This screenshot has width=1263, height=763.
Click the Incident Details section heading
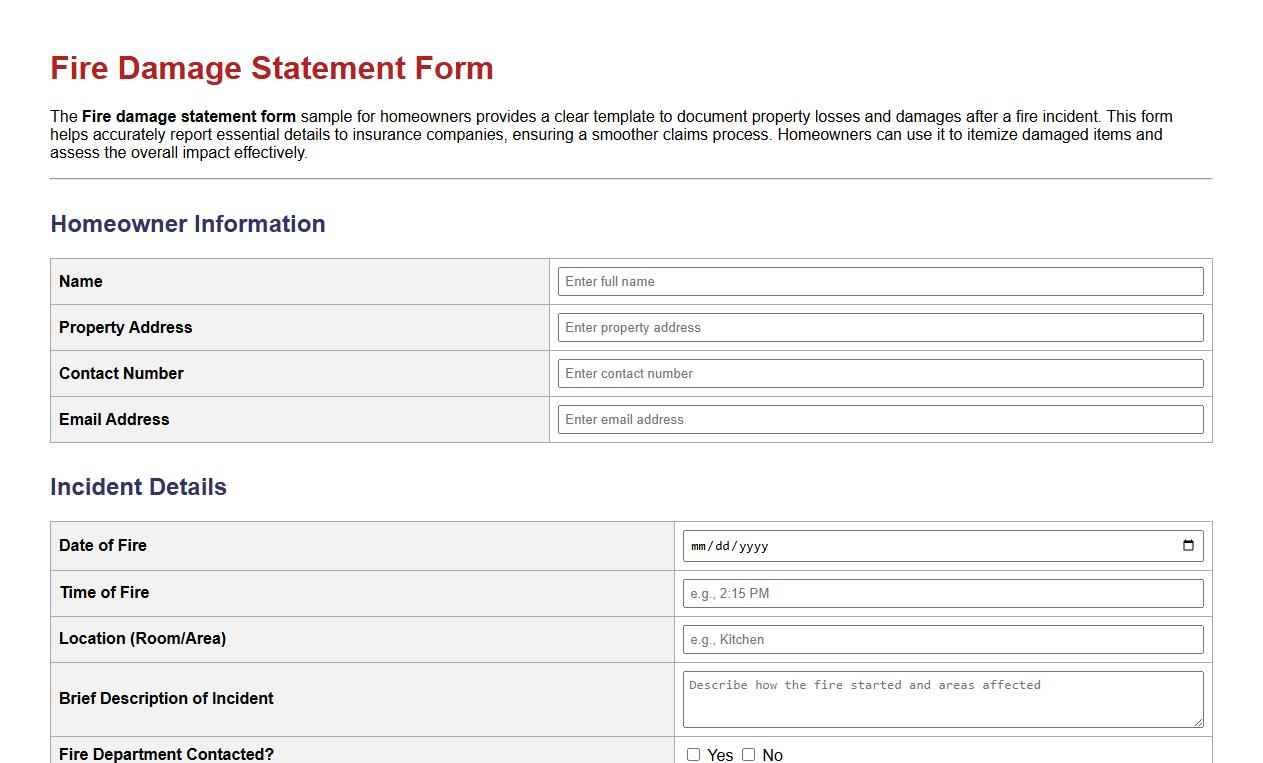138,487
